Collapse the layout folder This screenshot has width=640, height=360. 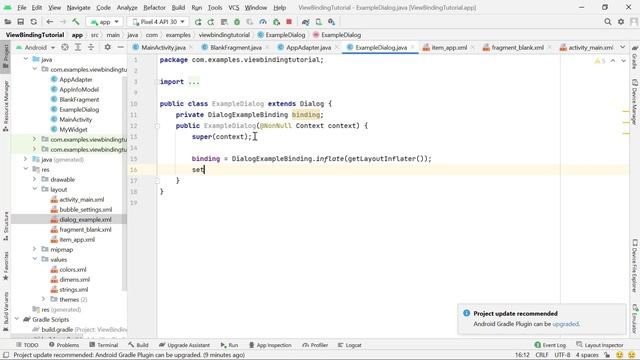pyautogui.click(x=35, y=189)
